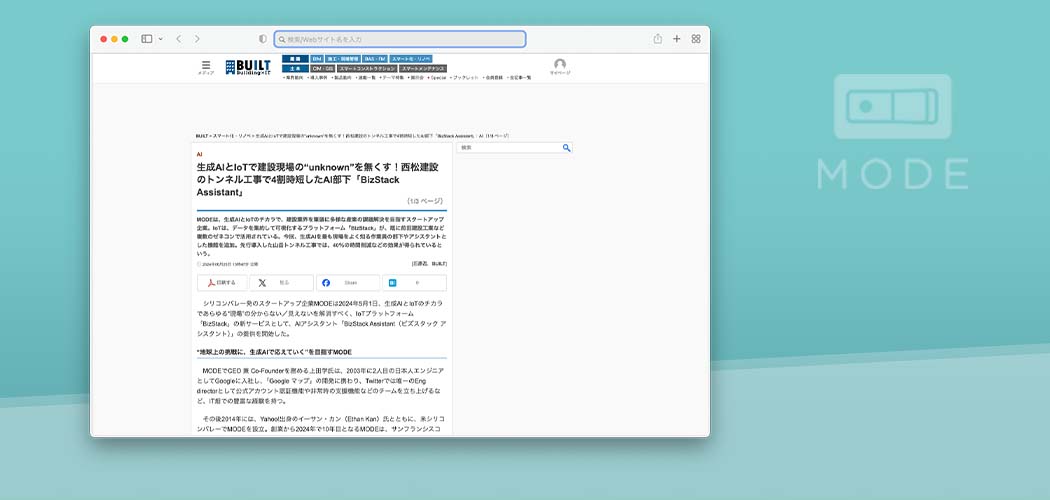Open the My Page profile icon

click(x=560, y=65)
